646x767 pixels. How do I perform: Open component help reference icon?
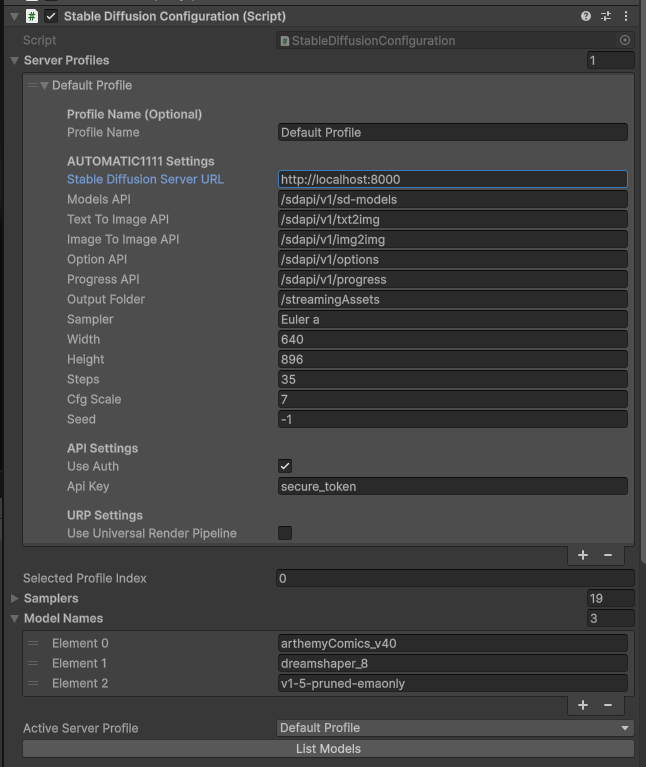tap(585, 16)
